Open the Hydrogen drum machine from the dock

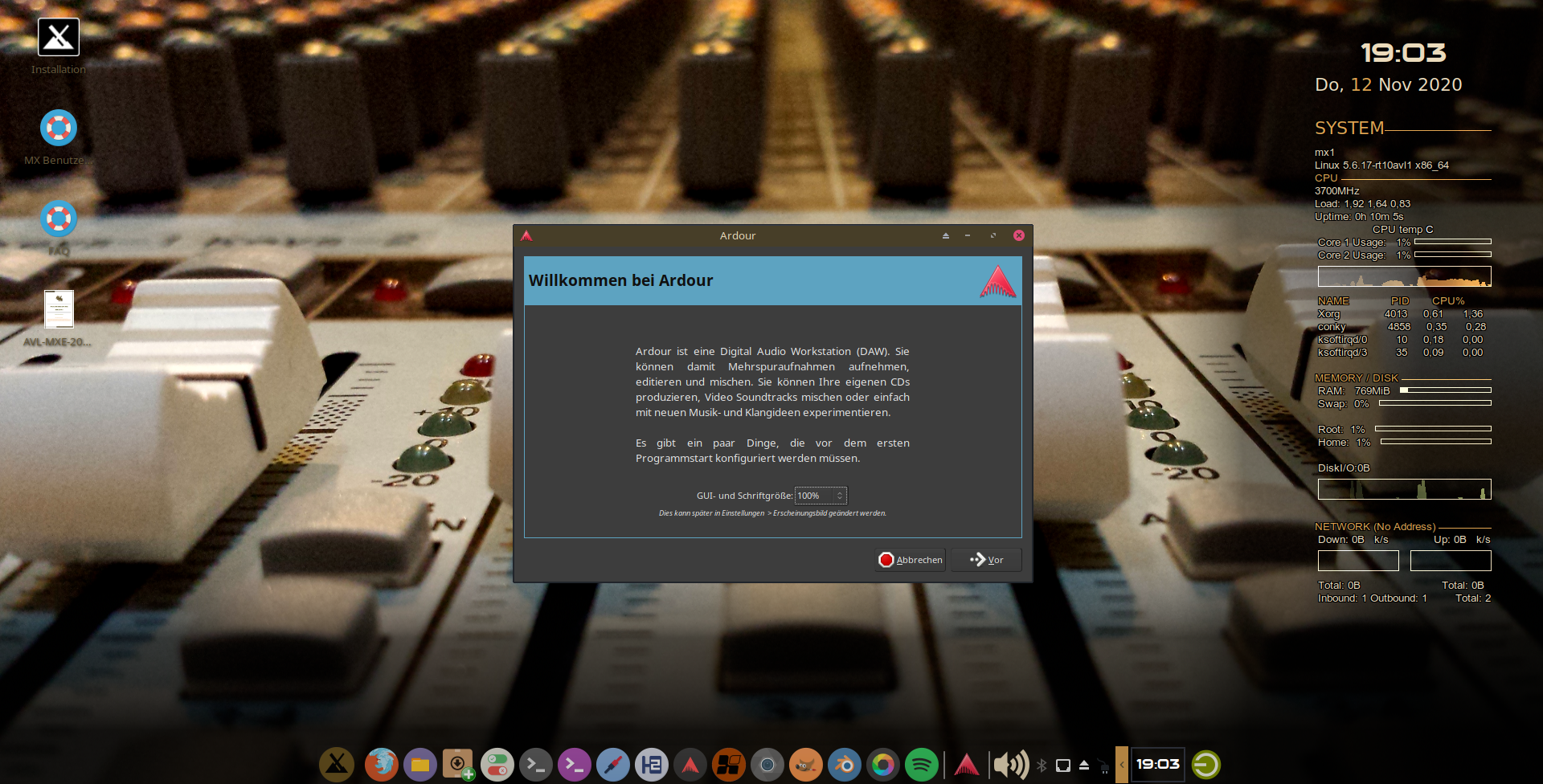pos(653,765)
